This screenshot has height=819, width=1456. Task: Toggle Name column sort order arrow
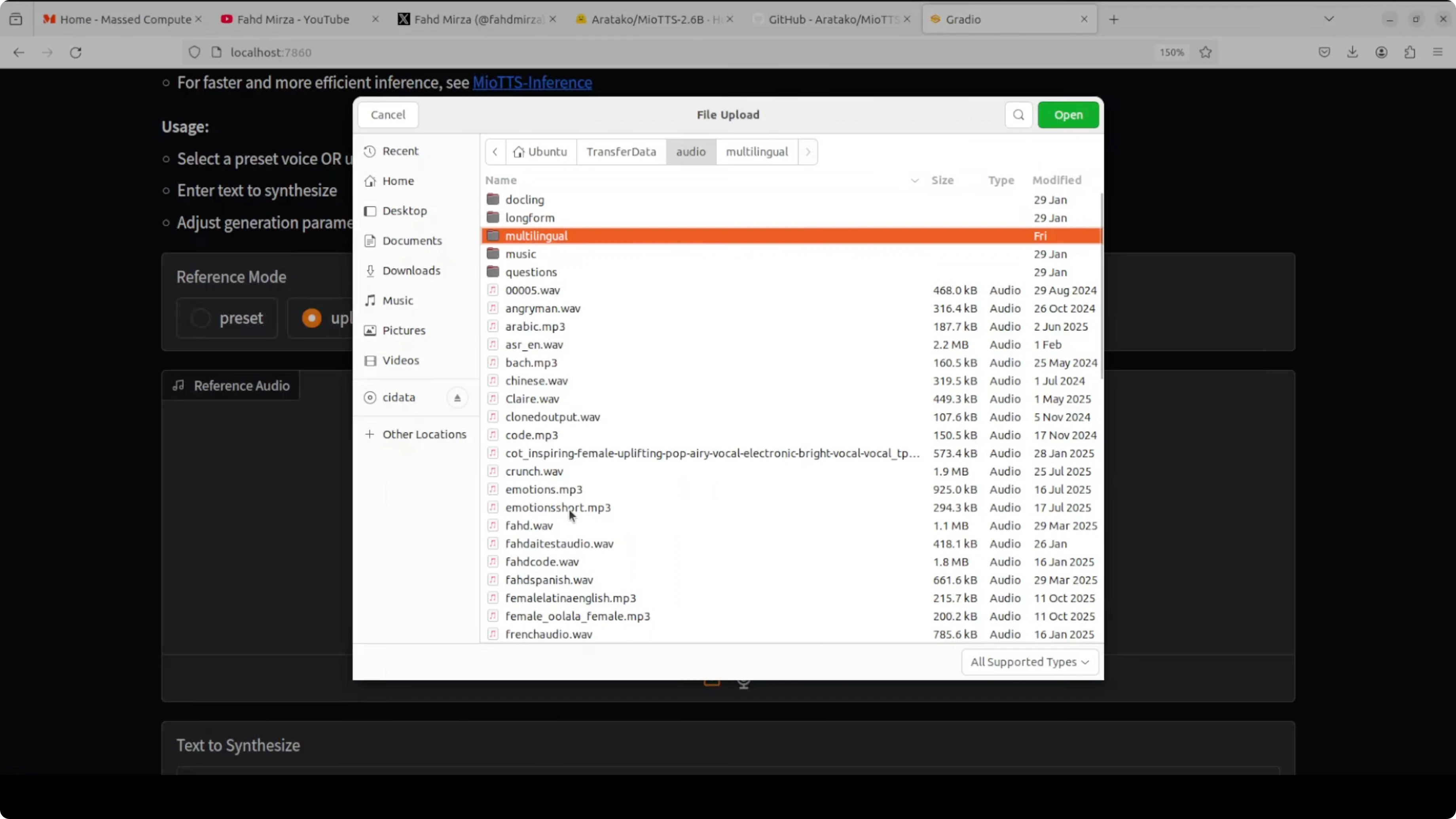pyautogui.click(x=914, y=181)
